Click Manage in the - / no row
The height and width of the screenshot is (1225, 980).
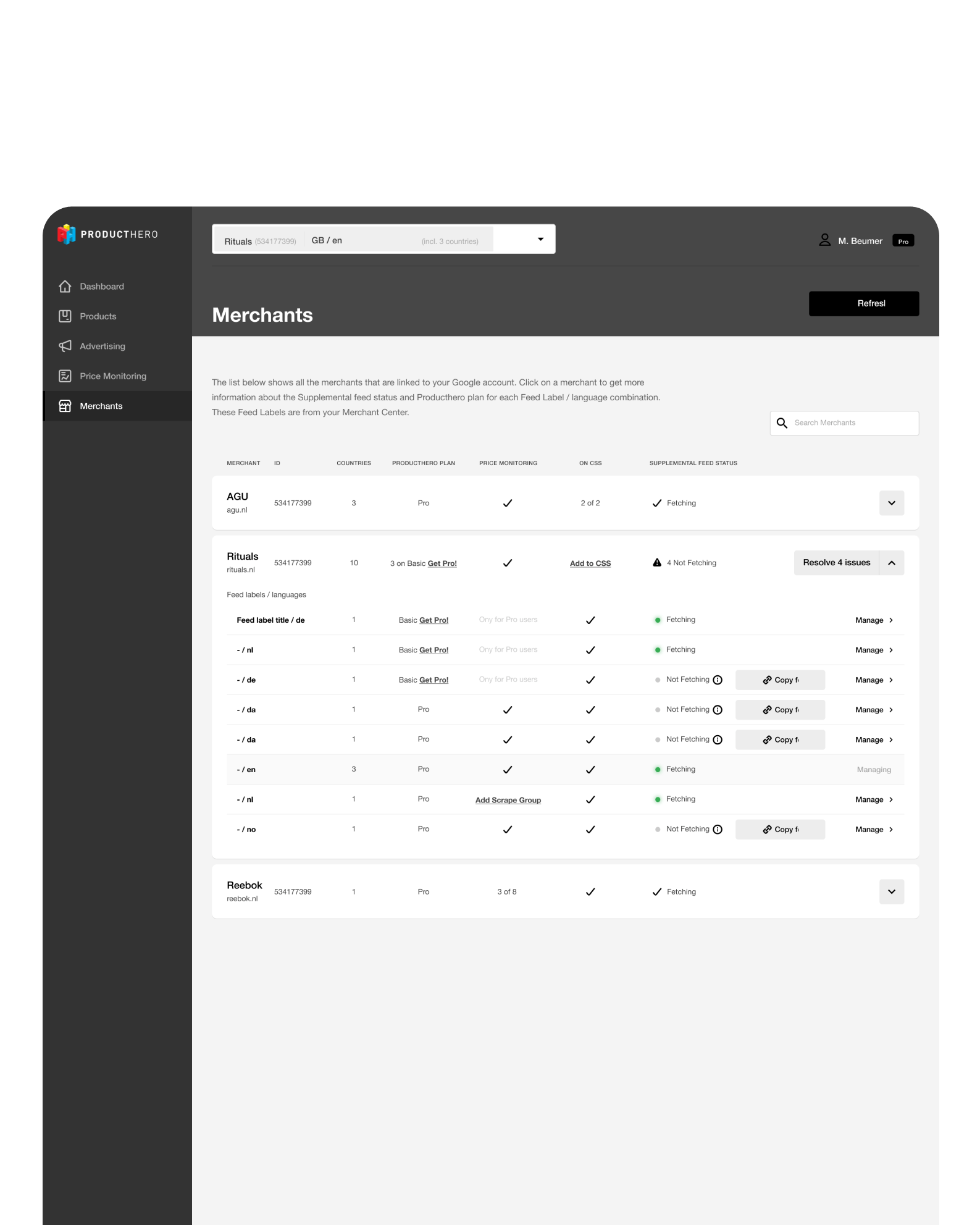click(874, 830)
